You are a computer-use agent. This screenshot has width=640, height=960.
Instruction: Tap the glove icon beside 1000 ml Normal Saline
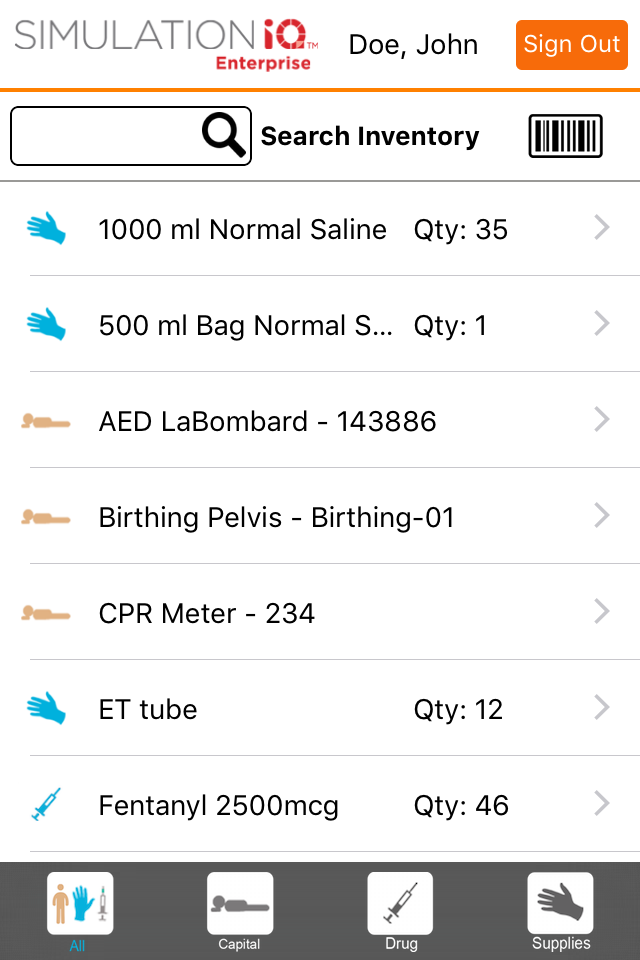pyautogui.click(x=47, y=228)
